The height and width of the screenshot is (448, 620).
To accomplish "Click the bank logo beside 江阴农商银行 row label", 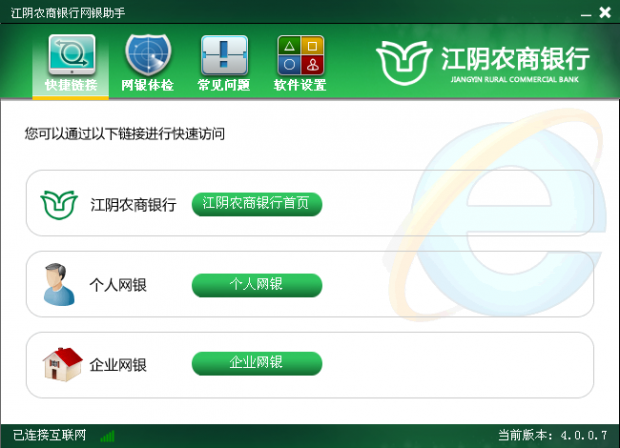I will (x=59, y=204).
